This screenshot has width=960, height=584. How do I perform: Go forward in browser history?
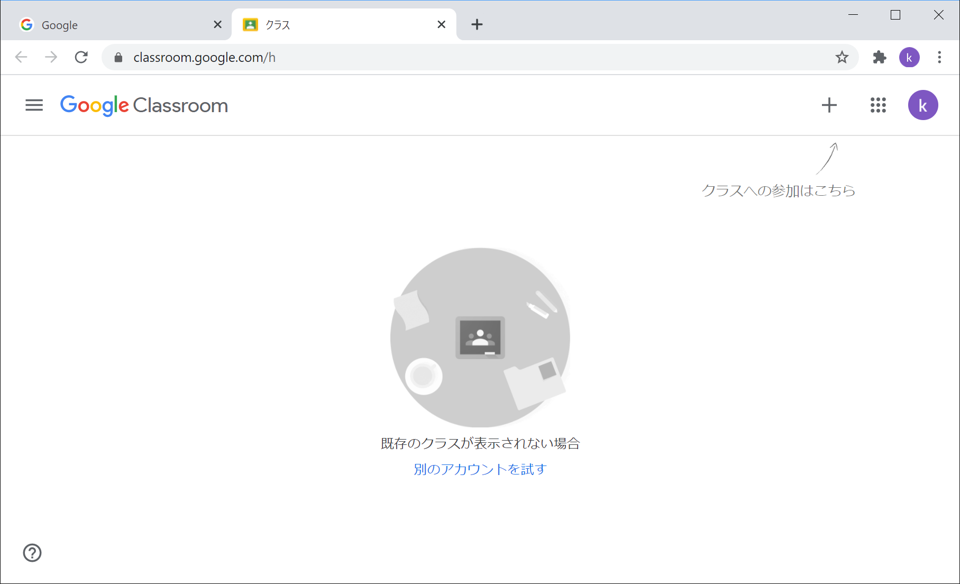(51, 57)
